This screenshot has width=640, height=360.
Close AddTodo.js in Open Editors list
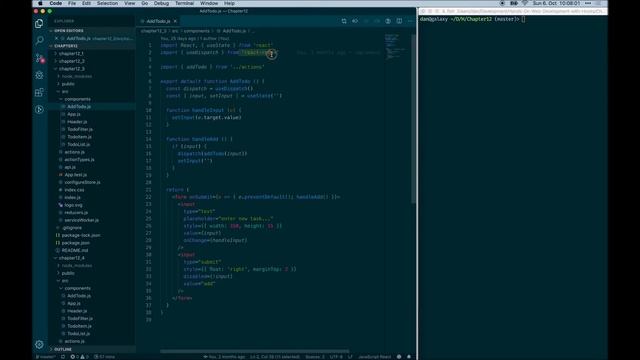[x=56, y=38]
